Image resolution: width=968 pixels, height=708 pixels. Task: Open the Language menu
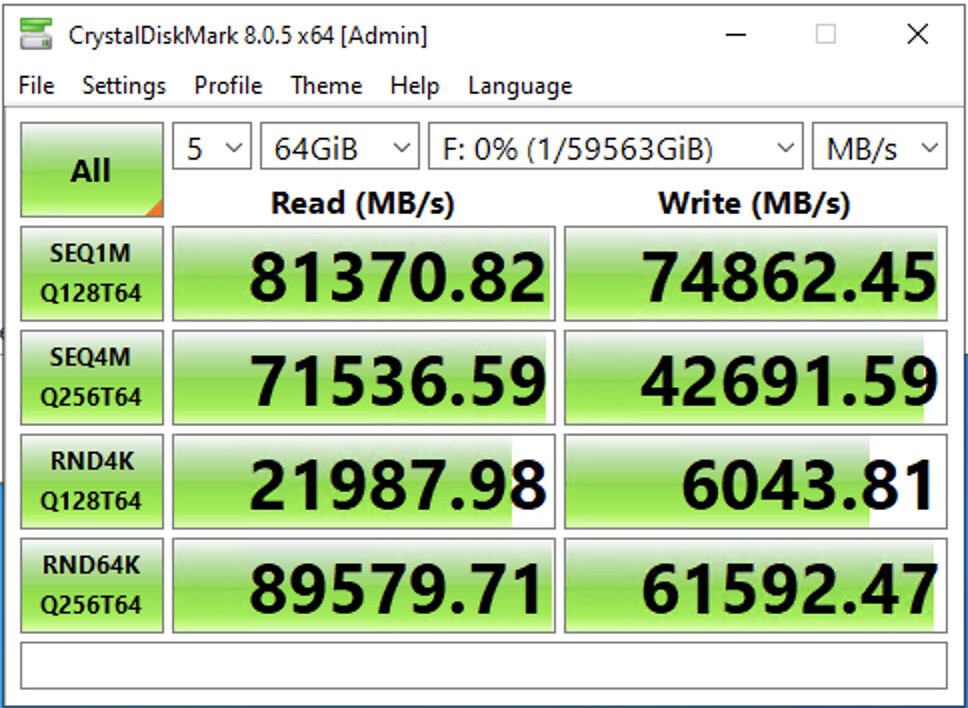coord(519,86)
